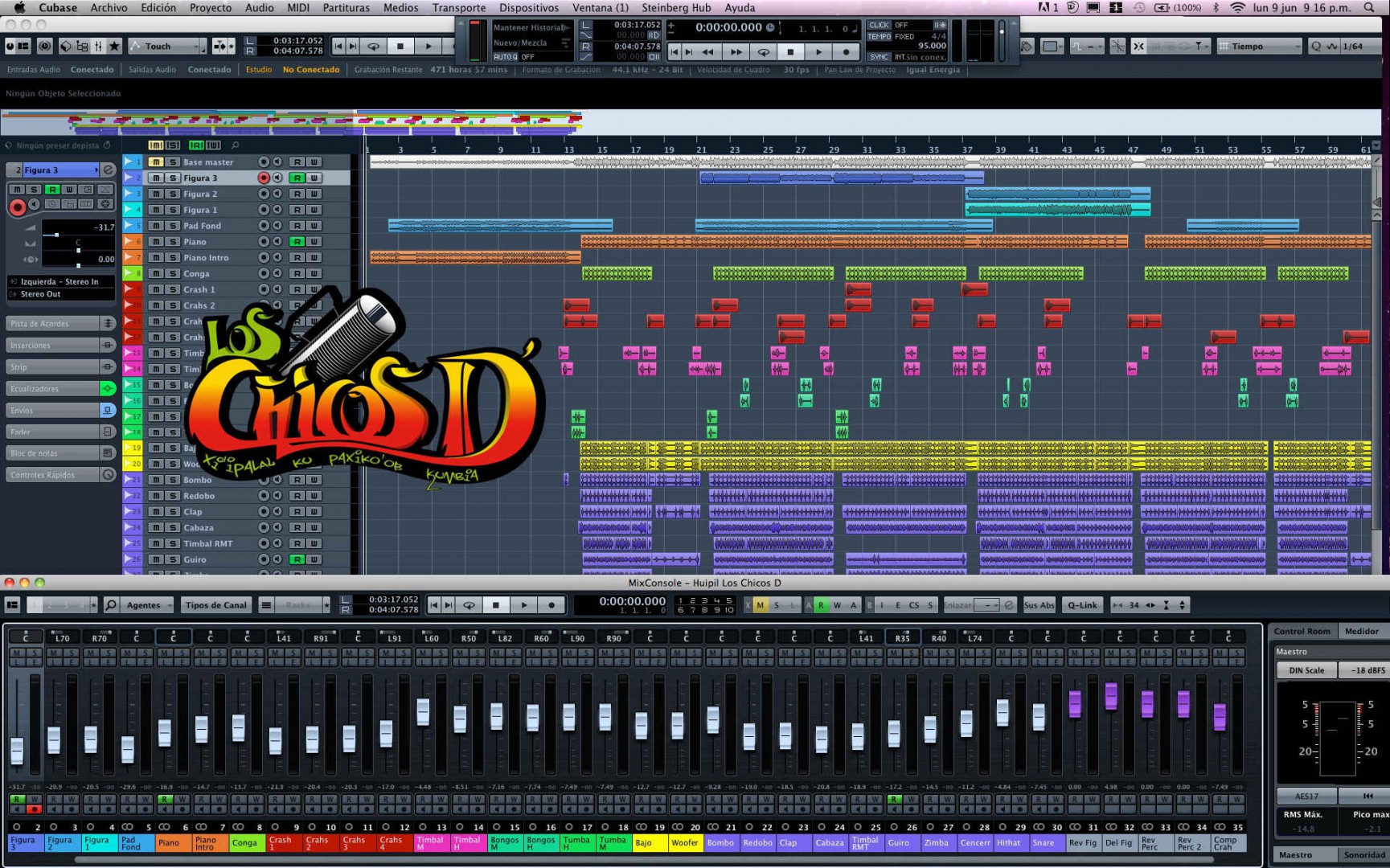Toggle Mute on the Base master track
1390x868 pixels.
tap(156, 162)
